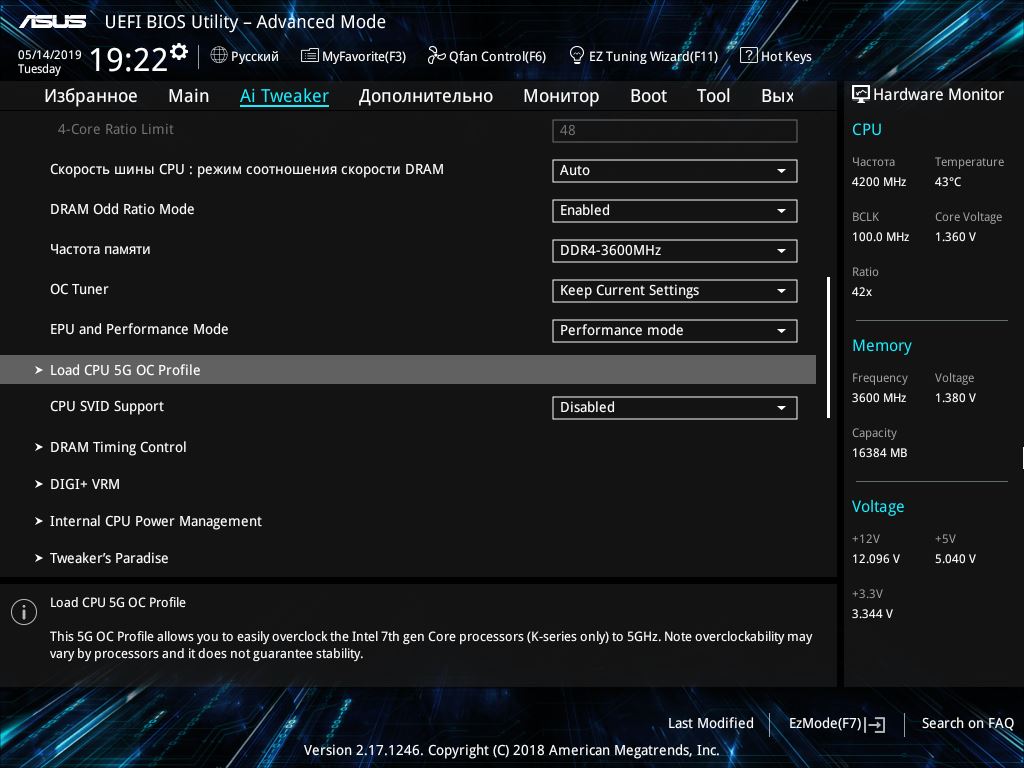Image resolution: width=1024 pixels, height=768 pixels.
Task: Click the memory voltage value 1.380 V
Action: click(955, 397)
